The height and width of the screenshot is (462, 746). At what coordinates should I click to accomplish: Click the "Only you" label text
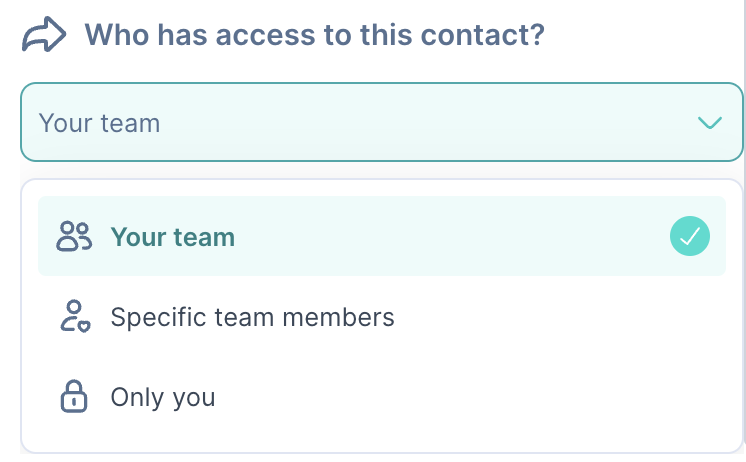(163, 397)
